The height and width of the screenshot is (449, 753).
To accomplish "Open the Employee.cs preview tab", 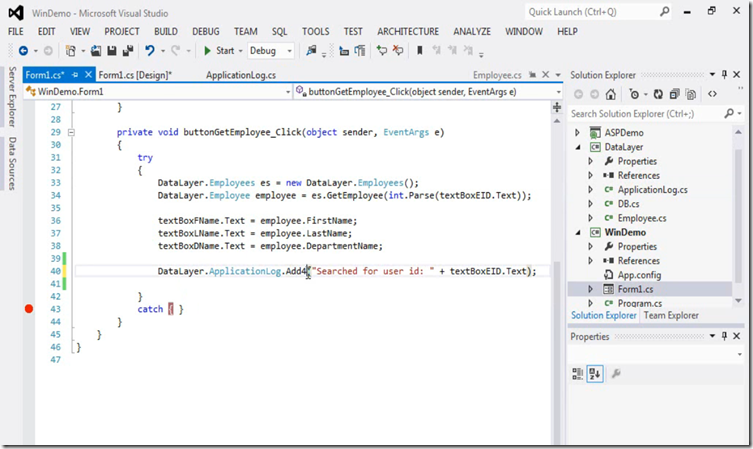I will pos(497,75).
